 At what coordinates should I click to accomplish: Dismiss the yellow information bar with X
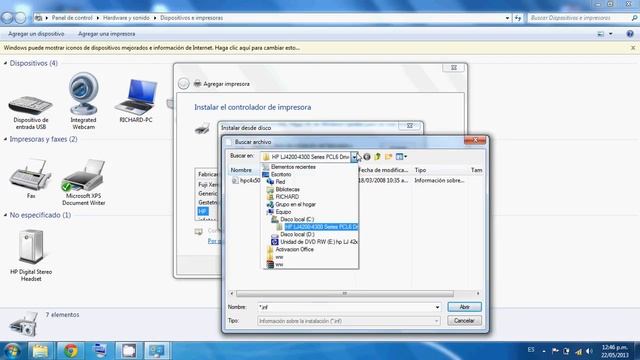(633, 48)
